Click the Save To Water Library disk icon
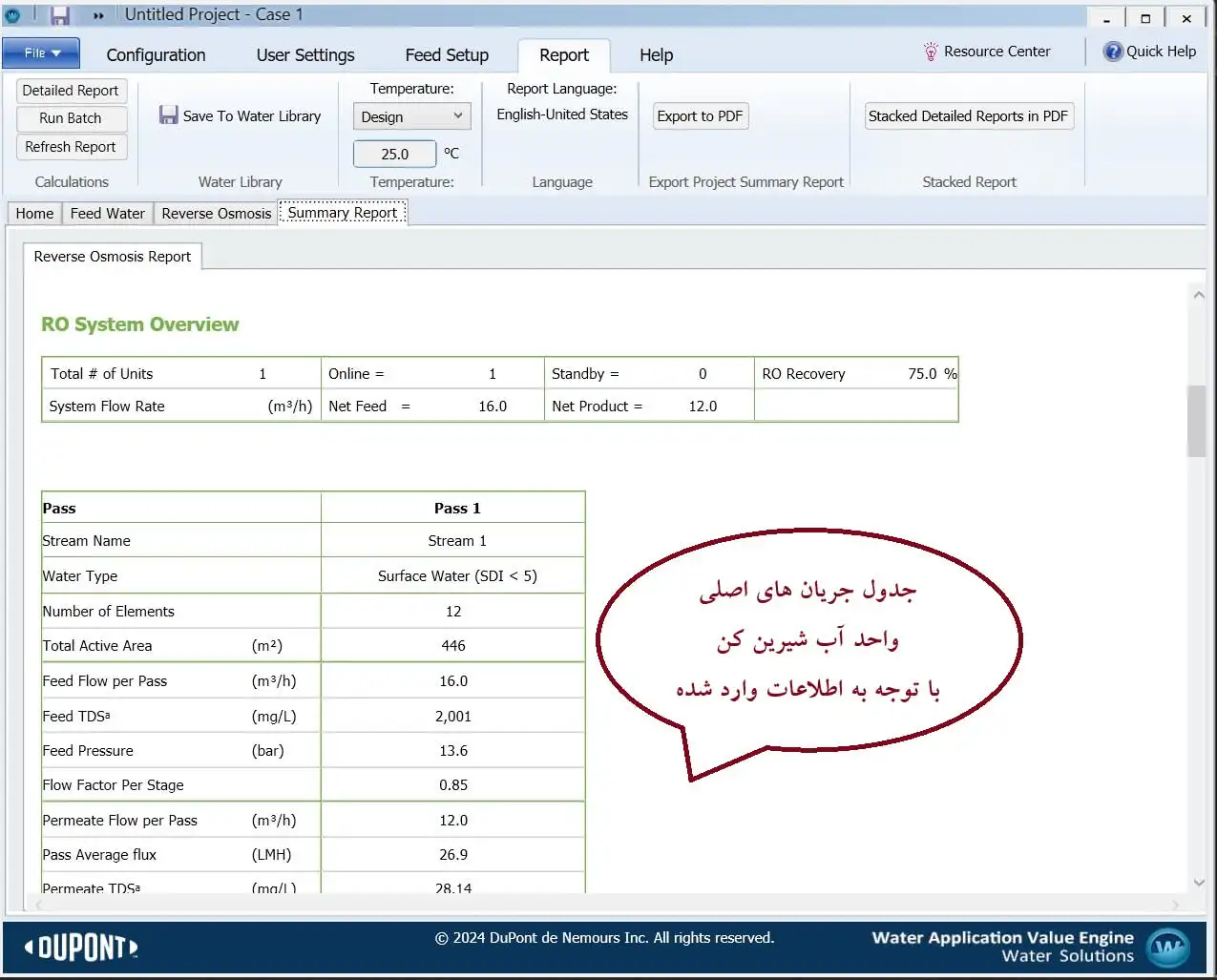This screenshot has height=980, width=1217. 169,115
